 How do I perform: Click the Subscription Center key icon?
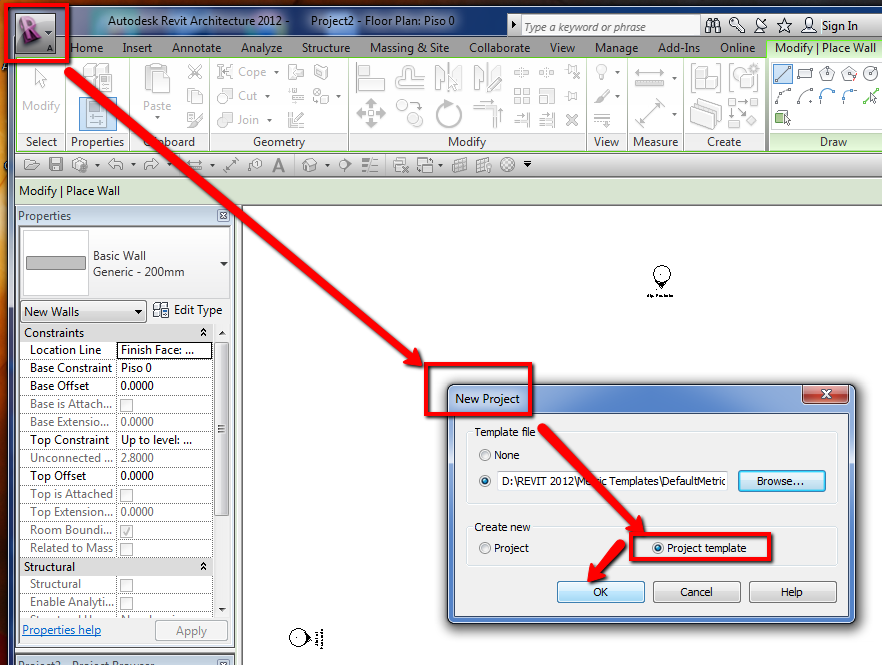(x=736, y=25)
